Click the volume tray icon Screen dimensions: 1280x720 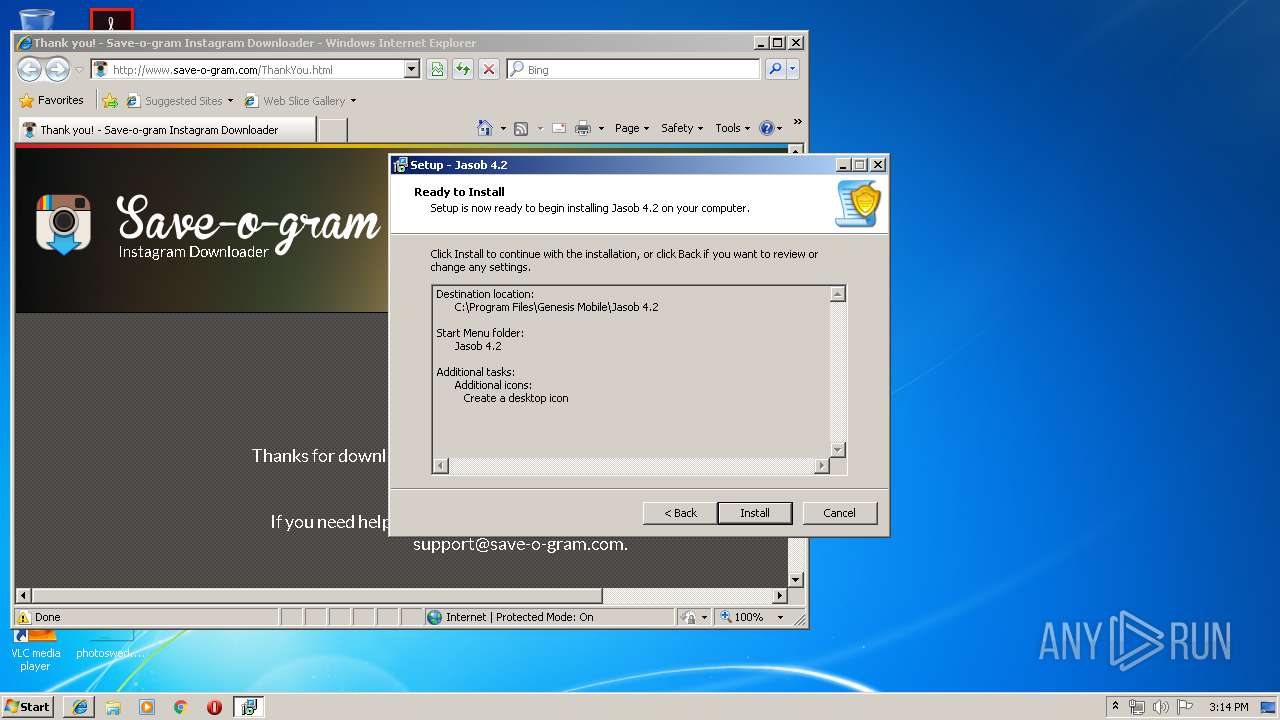coord(1161,707)
